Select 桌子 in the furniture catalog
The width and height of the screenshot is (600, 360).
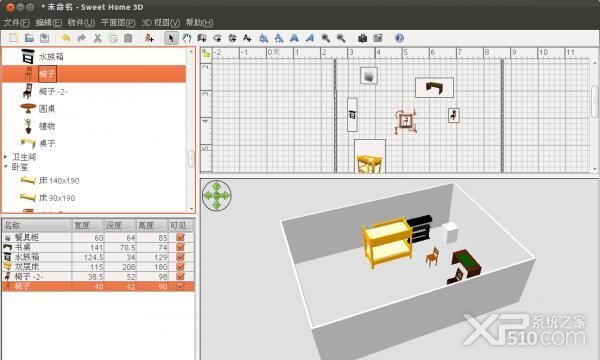(47, 143)
